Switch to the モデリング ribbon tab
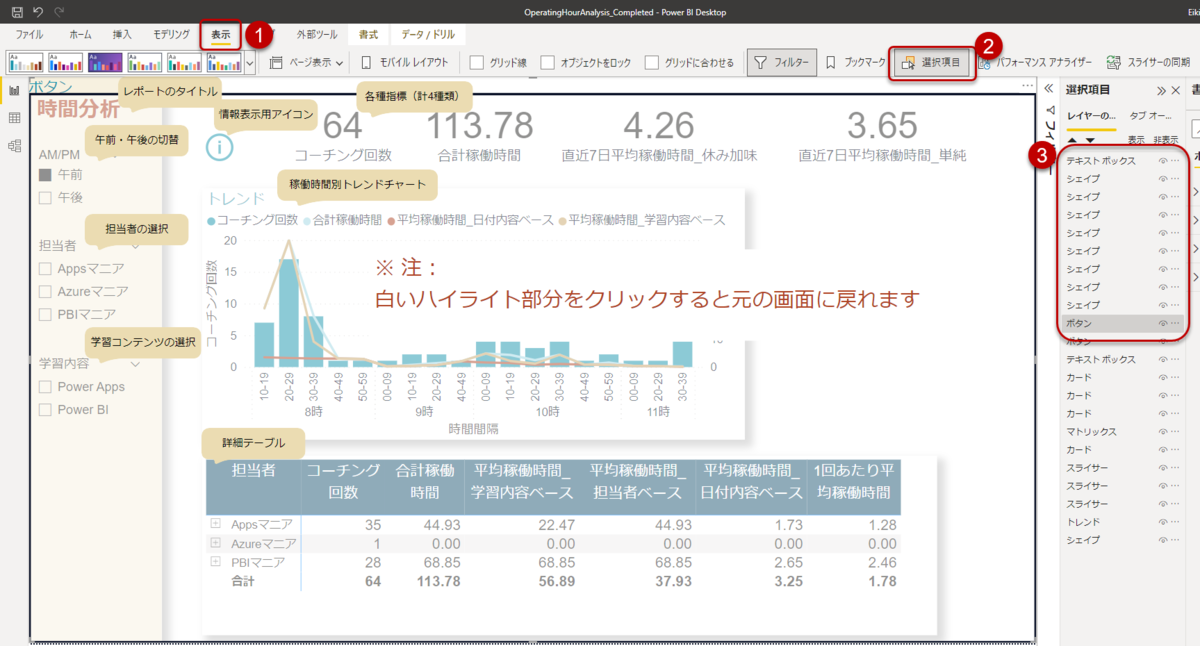 171,34
